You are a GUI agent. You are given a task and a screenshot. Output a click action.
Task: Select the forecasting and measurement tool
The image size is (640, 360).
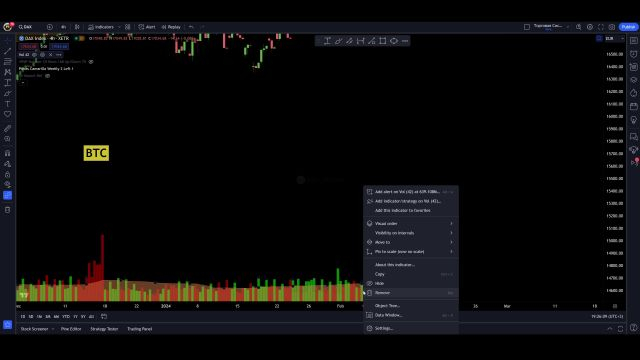pyautogui.click(x=7, y=83)
